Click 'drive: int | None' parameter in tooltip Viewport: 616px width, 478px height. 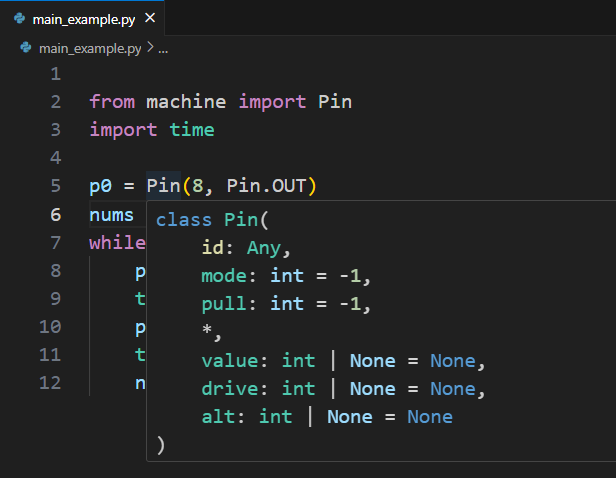(x=299, y=389)
